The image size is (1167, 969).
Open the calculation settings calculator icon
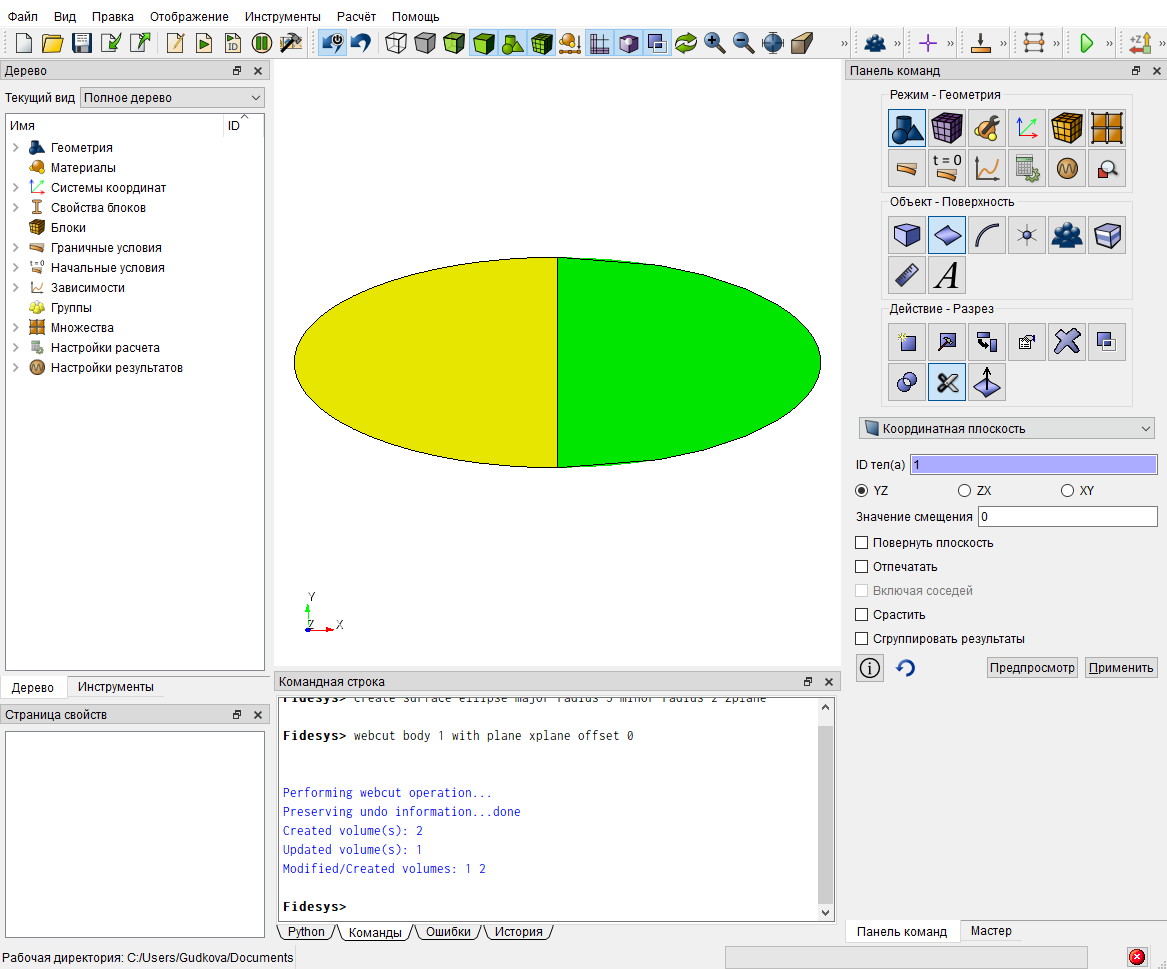[1027, 168]
